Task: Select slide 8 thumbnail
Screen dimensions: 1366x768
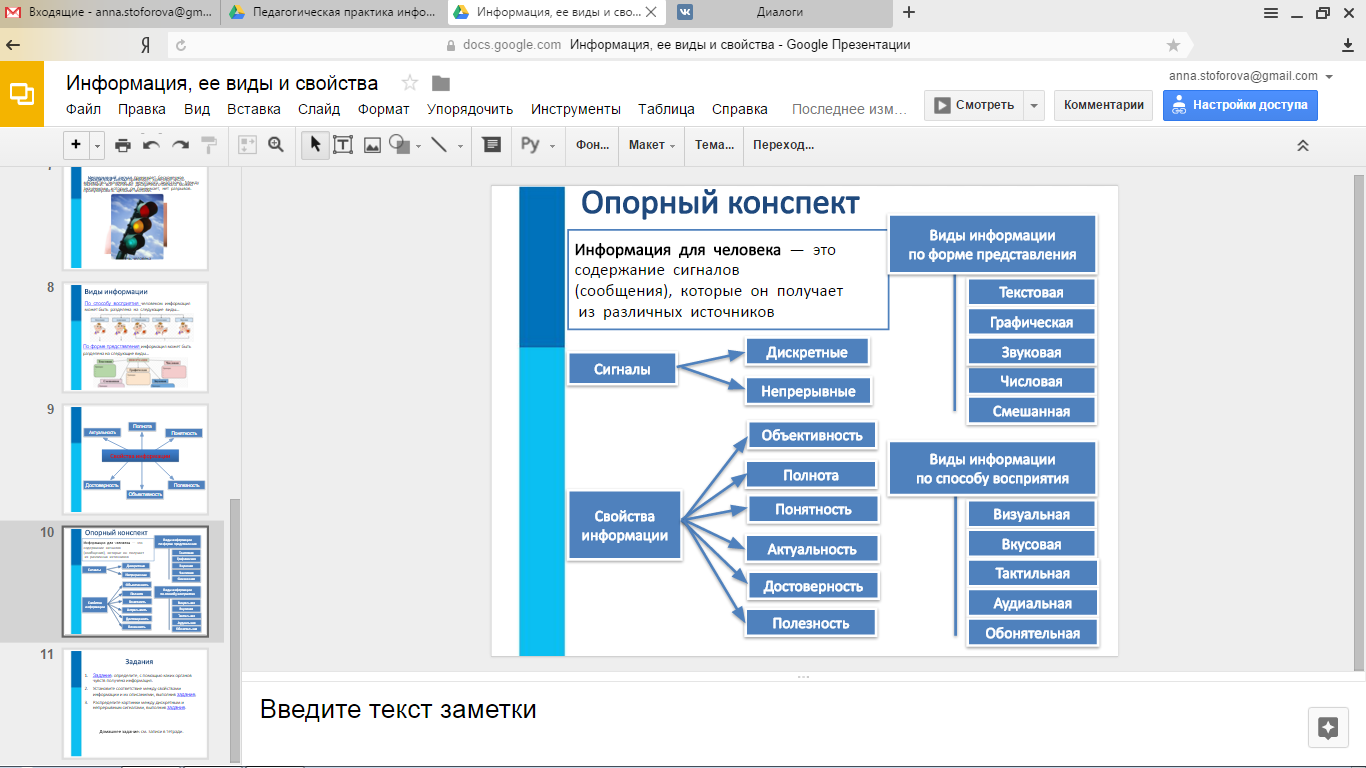Action: [x=135, y=337]
